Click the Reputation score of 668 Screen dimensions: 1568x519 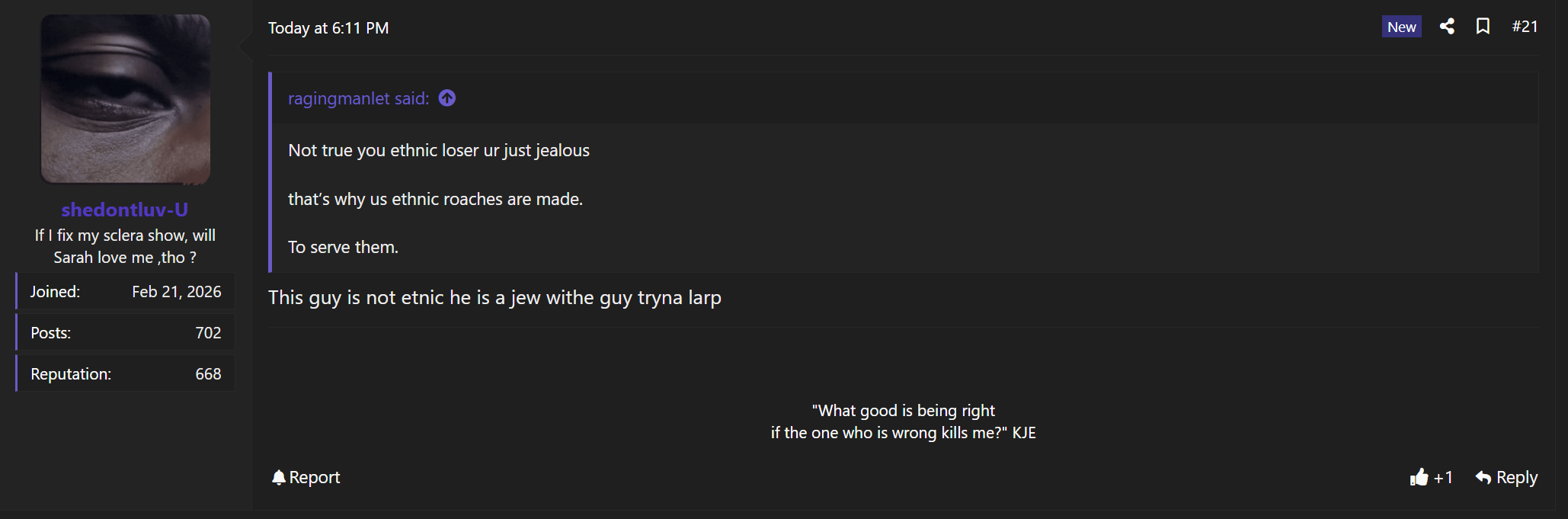tap(208, 374)
